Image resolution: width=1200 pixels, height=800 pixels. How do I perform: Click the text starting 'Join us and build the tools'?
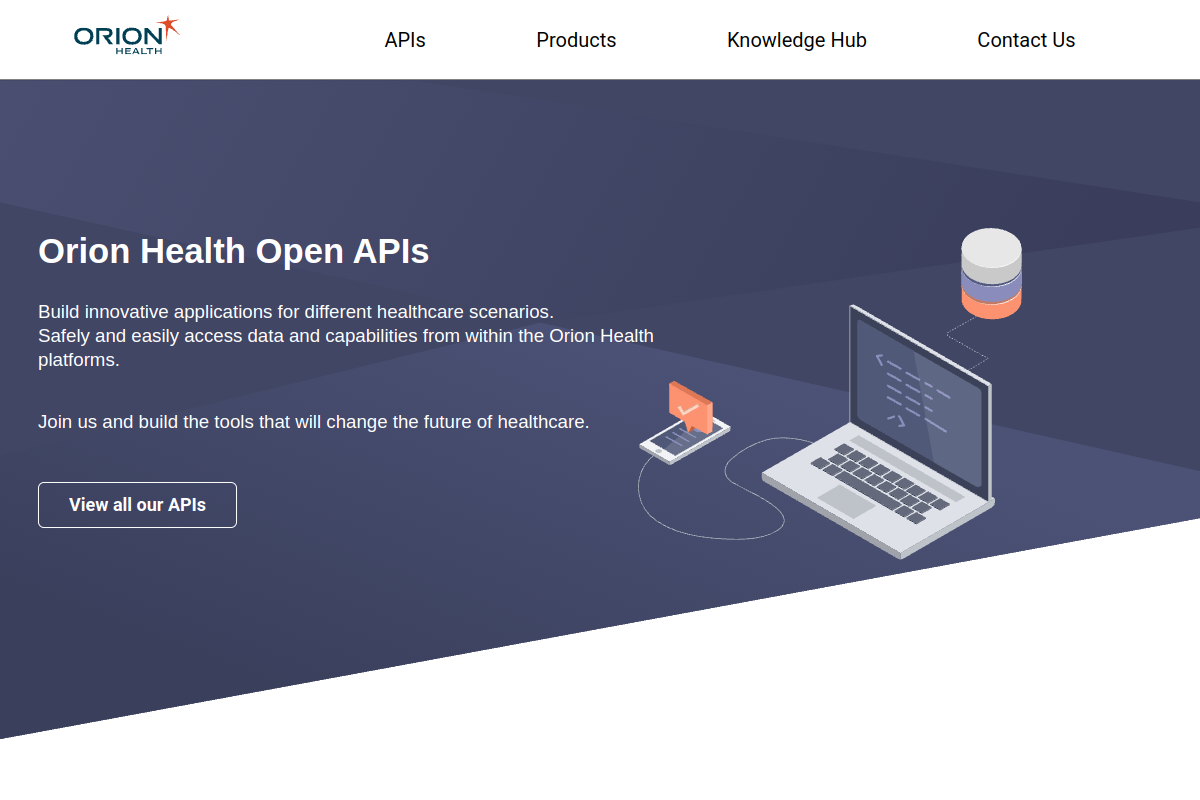pos(314,422)
